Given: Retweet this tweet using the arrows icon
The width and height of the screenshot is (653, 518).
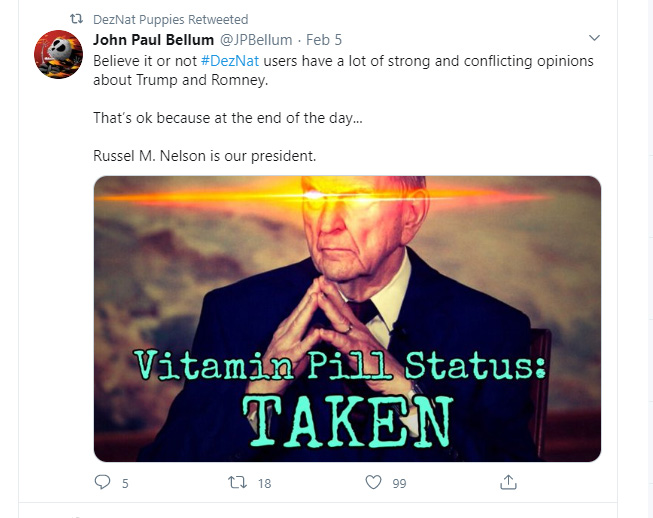Looking at the screenshot, I should (x=237, y=483).
